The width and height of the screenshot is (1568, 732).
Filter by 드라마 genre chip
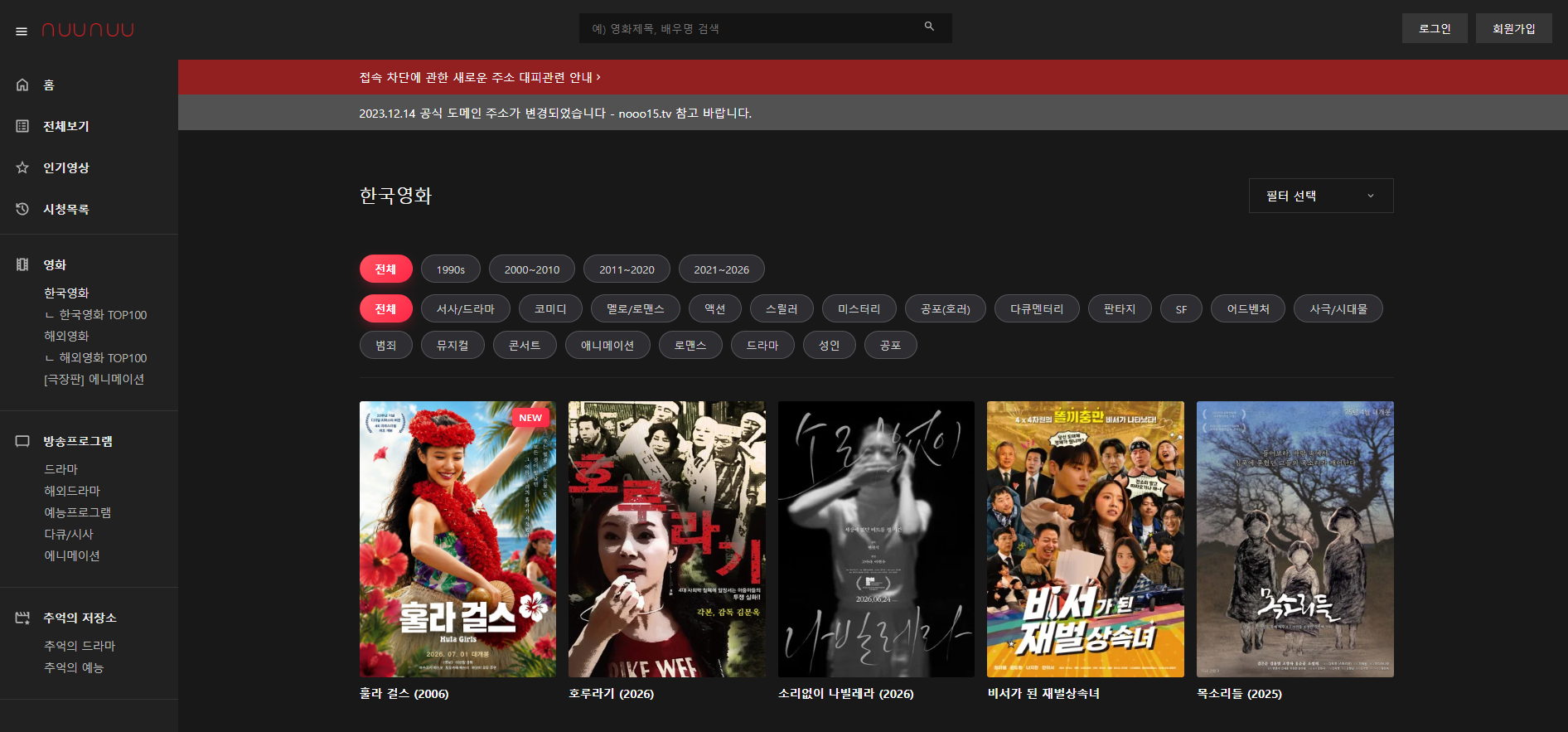(762, 345)
